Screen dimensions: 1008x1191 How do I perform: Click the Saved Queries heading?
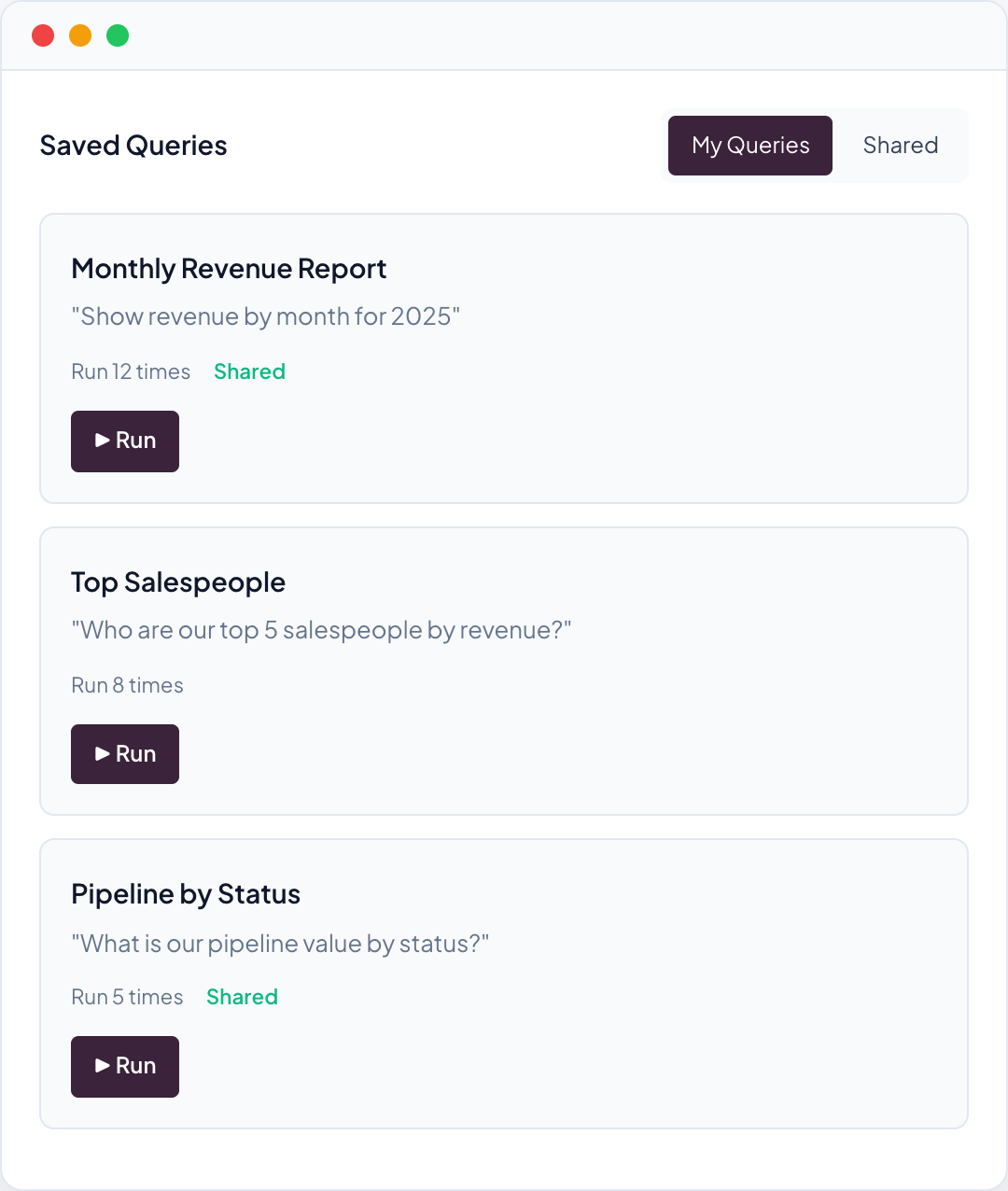[x=133, y=145]
